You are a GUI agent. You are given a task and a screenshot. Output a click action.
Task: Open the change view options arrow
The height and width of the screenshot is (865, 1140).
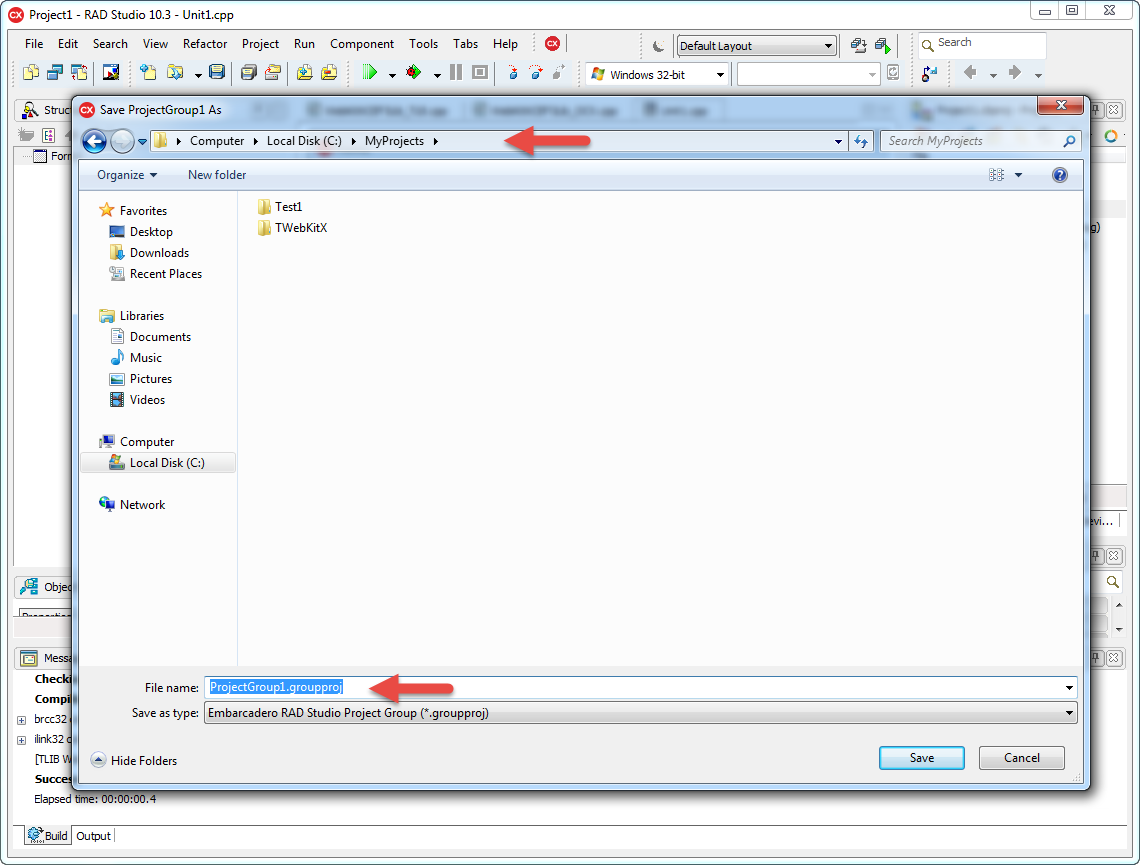(1019, 175)
